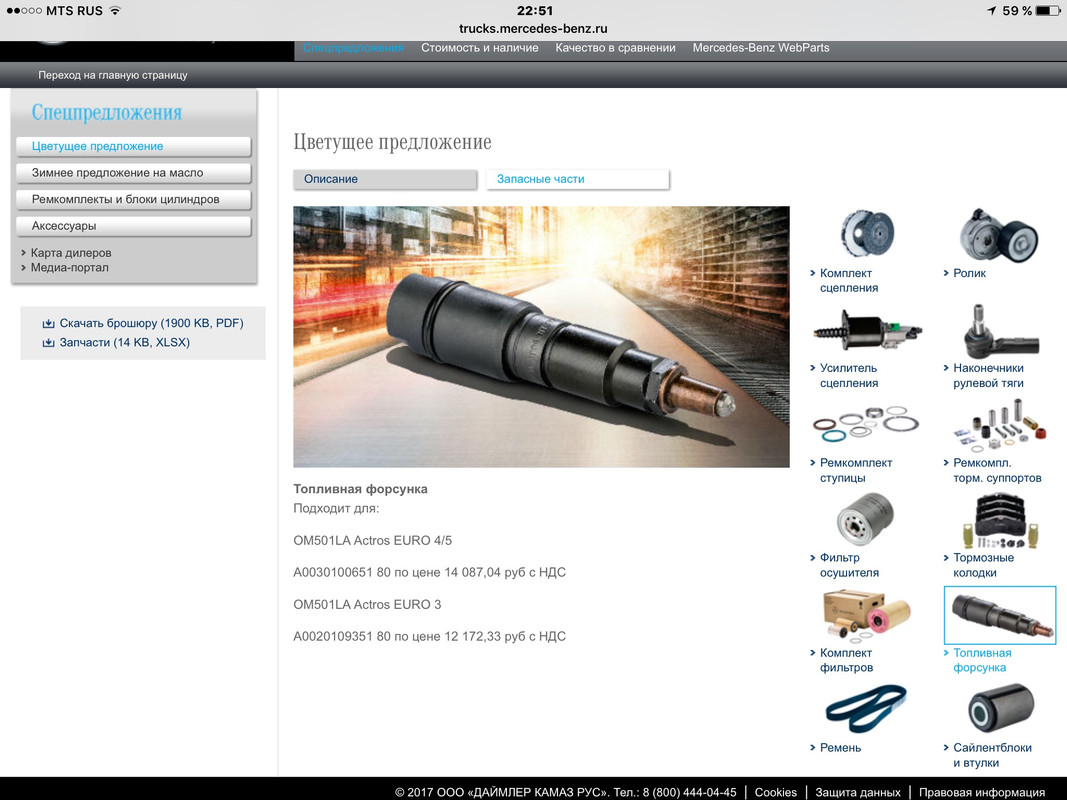This screenshot has width=1067, height=800.
Task: Open Фильтр осушителя link
Action: click(849, 565)
